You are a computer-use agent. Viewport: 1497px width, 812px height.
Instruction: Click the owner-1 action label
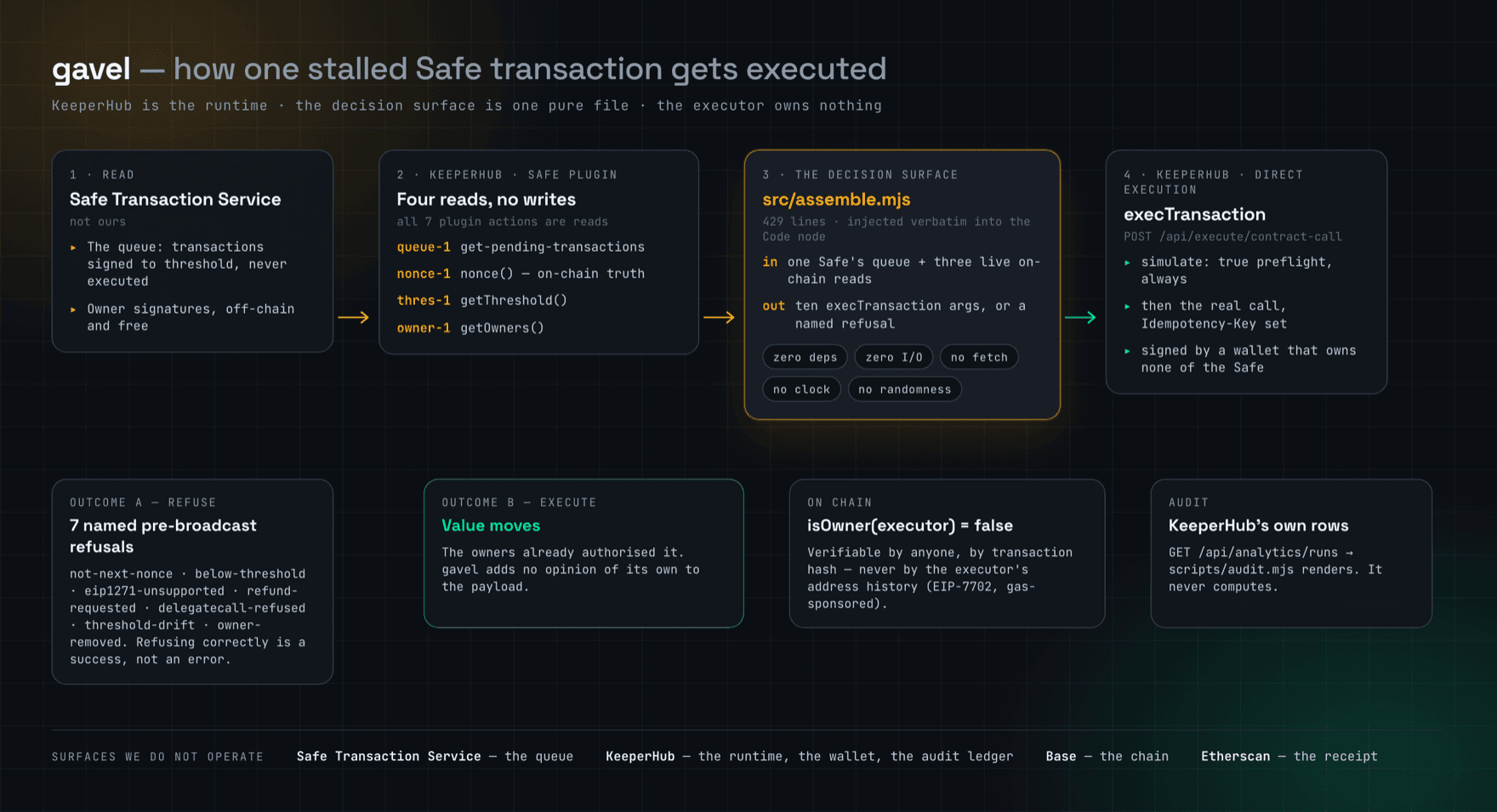(424, 328)
